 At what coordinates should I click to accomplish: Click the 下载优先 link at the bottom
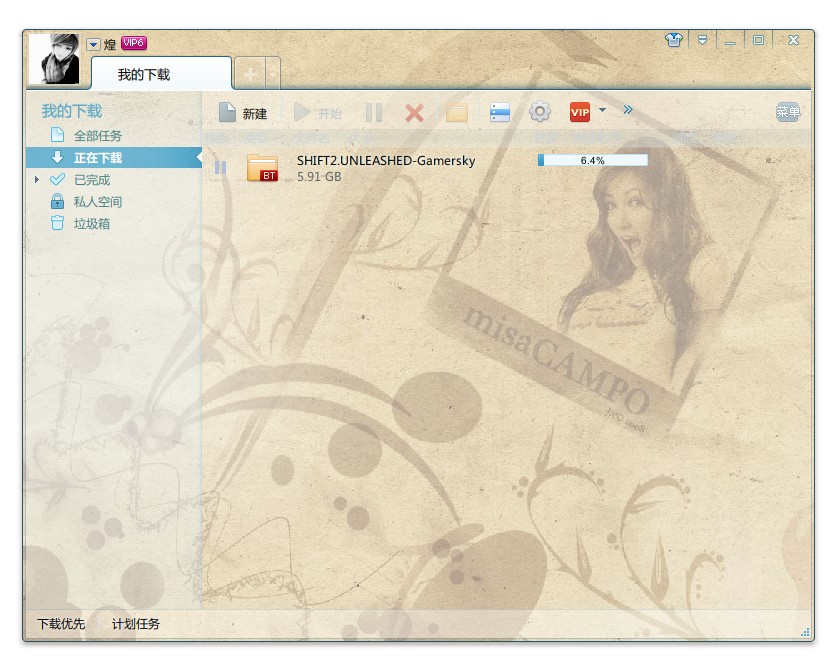pyautogui.click(x=61, y=624)
